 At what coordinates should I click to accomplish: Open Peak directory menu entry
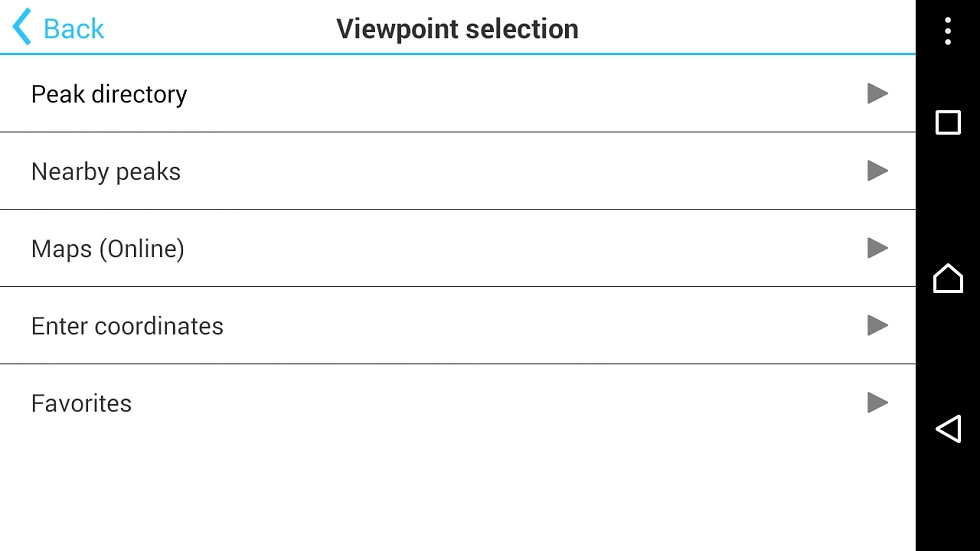coord(109,94)
